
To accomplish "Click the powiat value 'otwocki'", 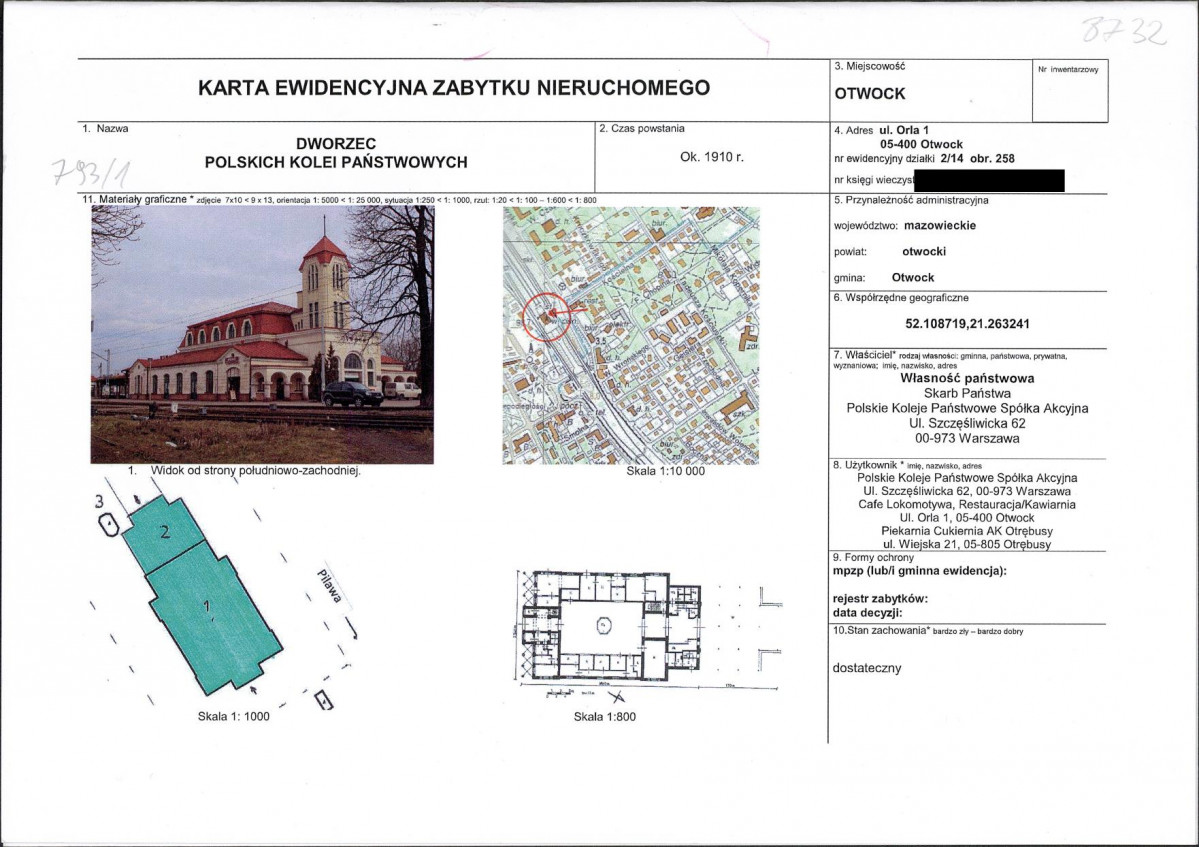I will point(924,252).
